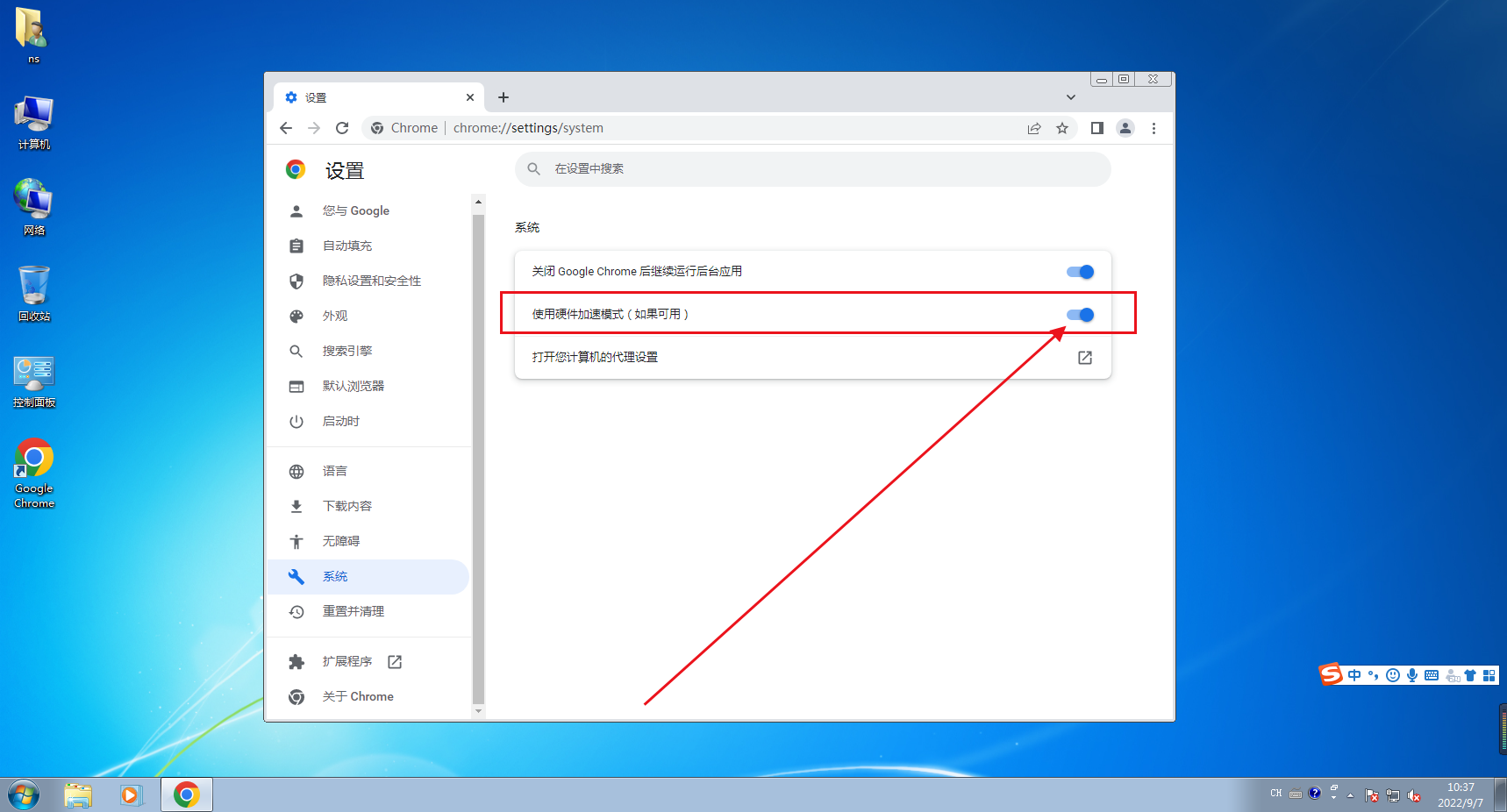Close the 设置 tab

[470, 97]
